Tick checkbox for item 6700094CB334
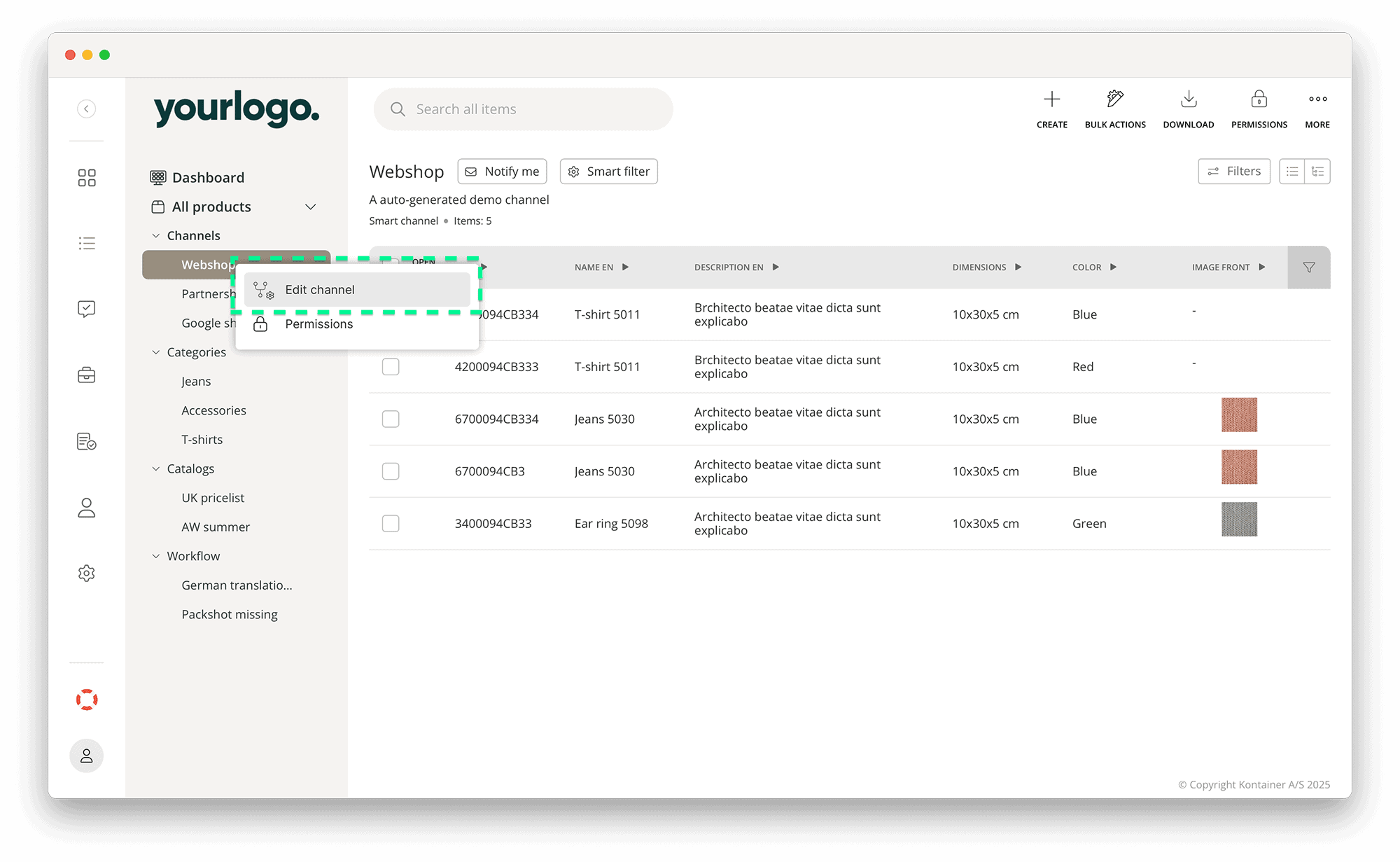 (391, 419)
